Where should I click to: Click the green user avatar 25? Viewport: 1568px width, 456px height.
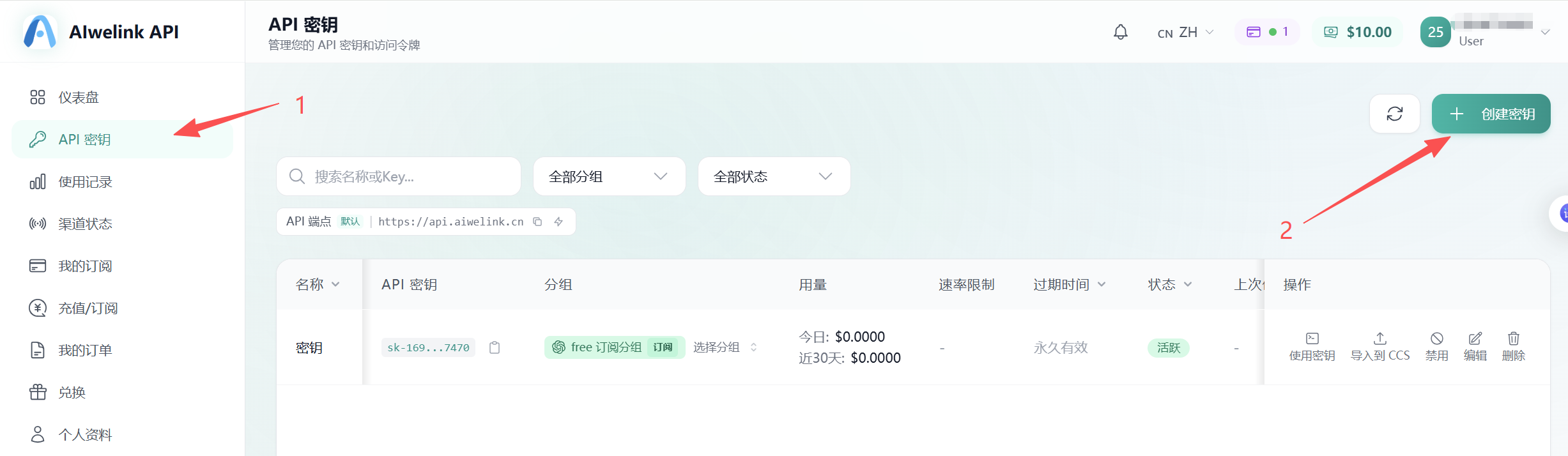(x=1435, y=32)
